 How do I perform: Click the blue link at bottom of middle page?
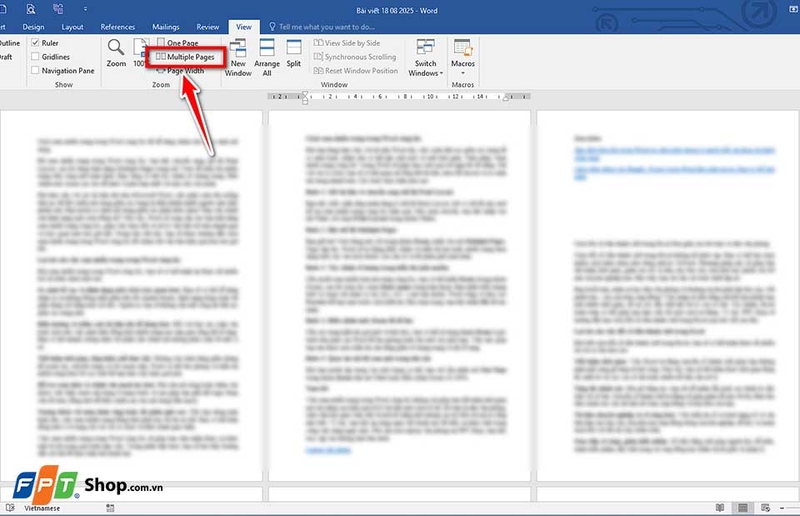point(328,450)
